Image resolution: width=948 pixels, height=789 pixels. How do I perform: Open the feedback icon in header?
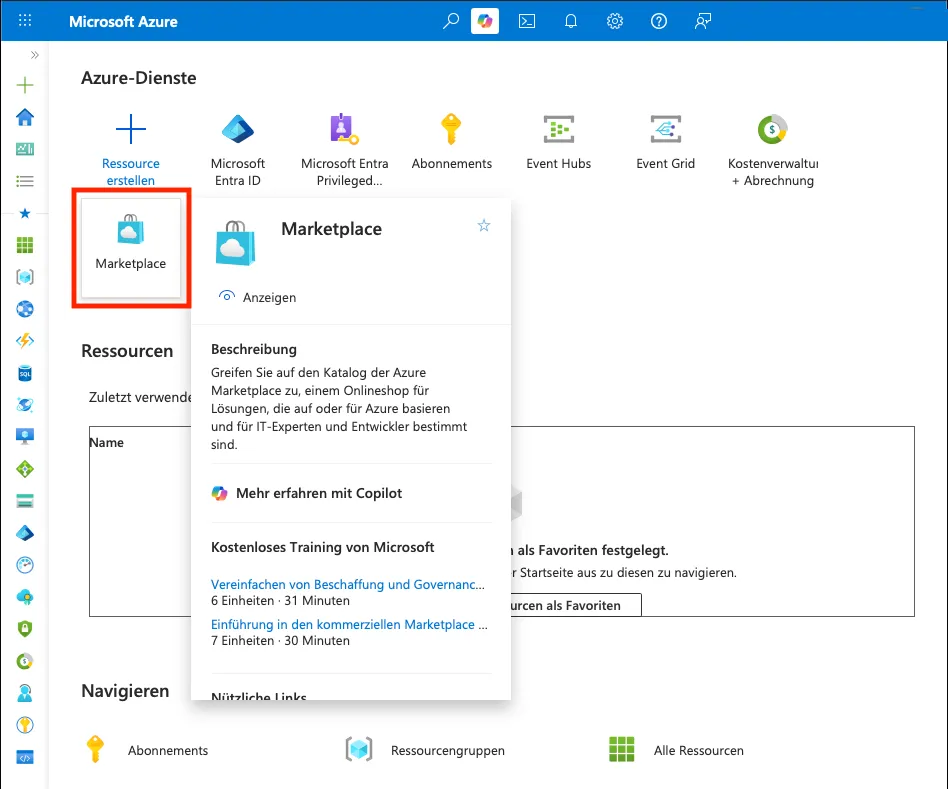(703, 21)
